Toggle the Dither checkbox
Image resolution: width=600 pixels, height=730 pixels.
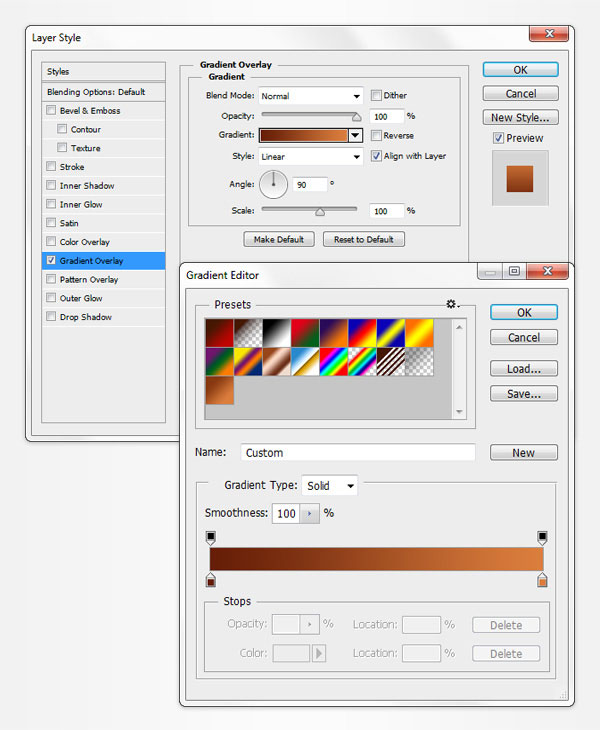[x=376, y=95]
